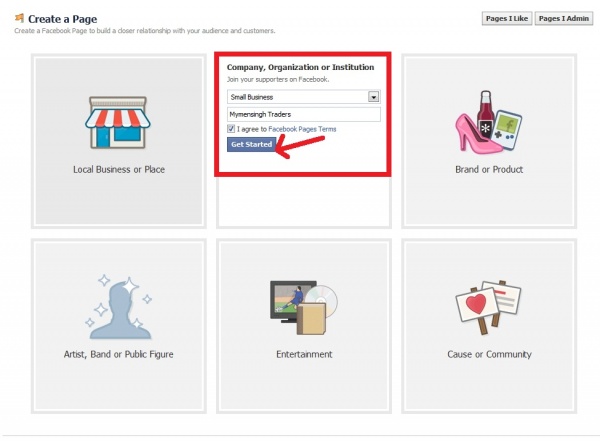Screen dimensions: 600x441
Task: Click the Local Business or Place label
Action: pyautogui.click(x=119, y=169)
